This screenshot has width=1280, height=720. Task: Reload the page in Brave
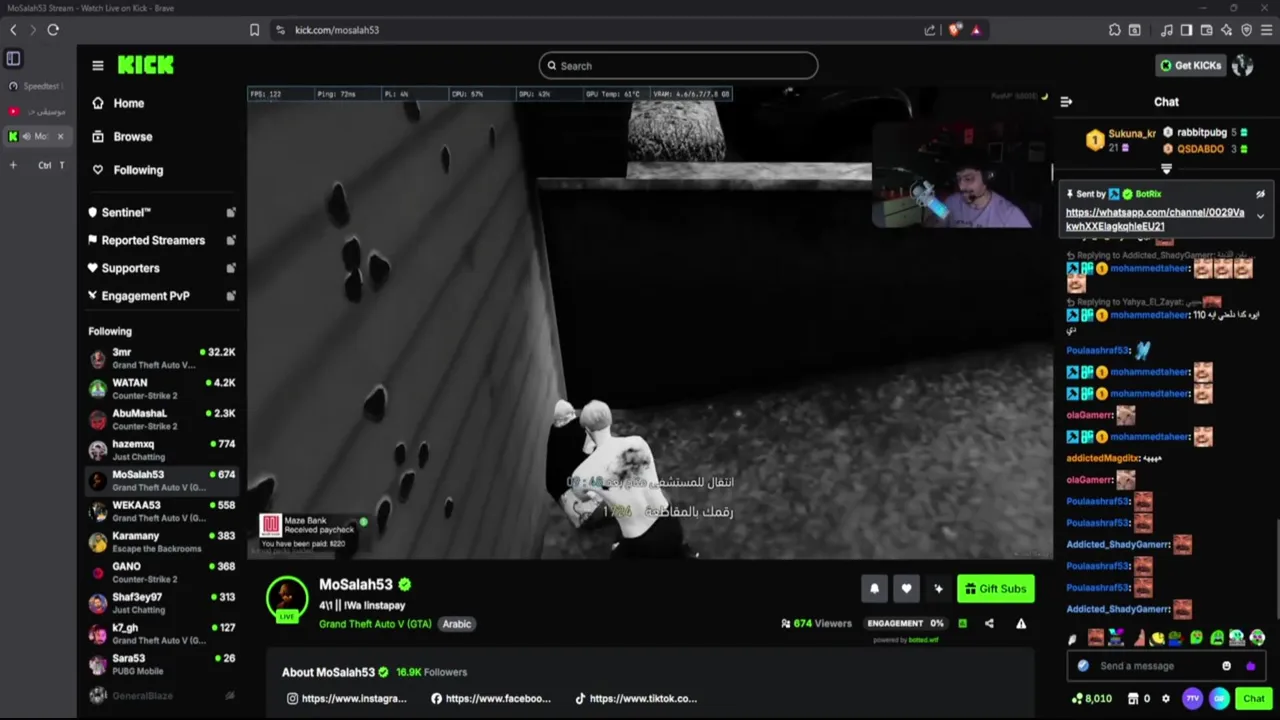pyautogui.click(x=53, y=30)
